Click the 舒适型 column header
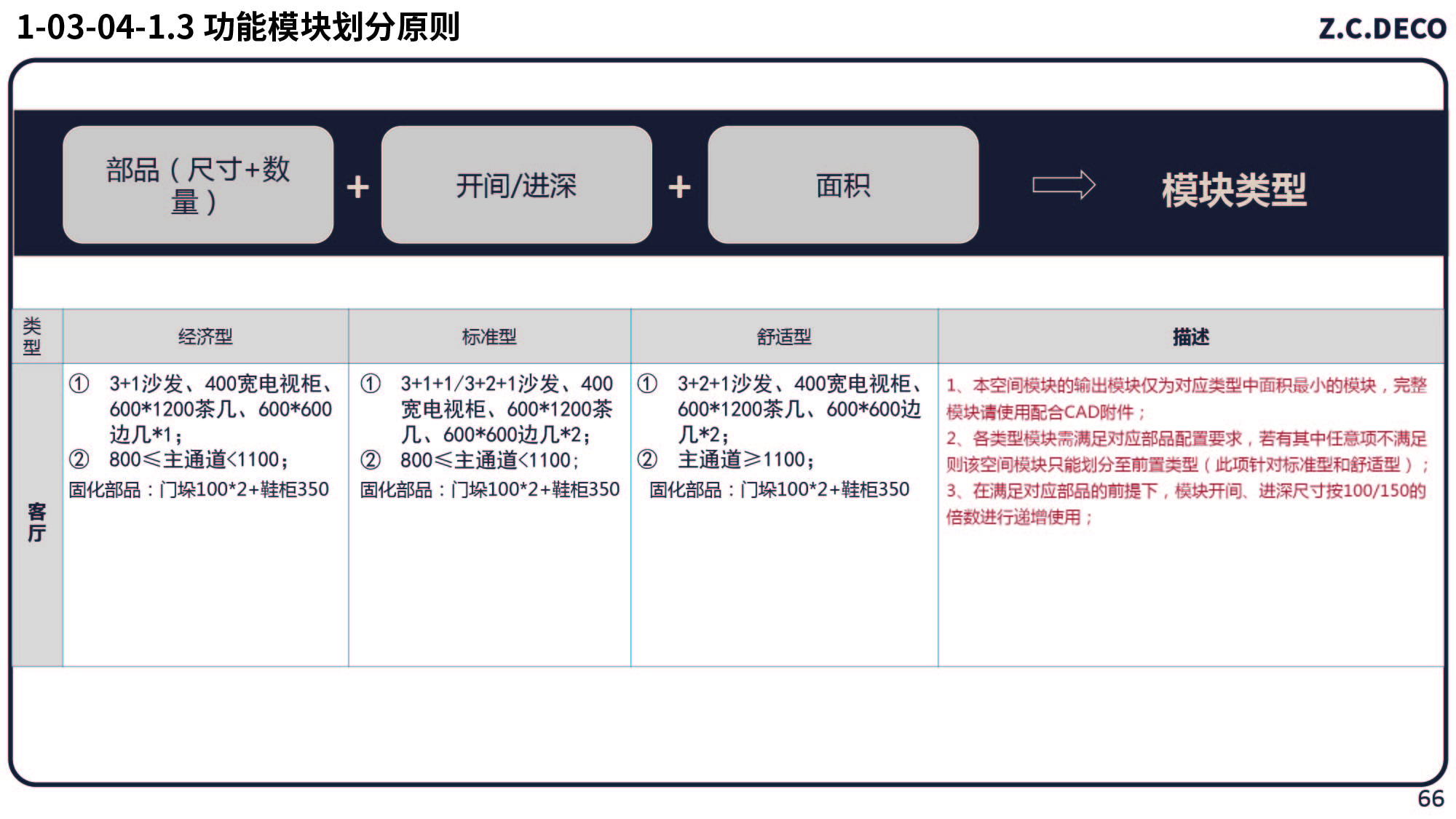Viewport: 1456px width, 819px height. pyautogui.click(x=784, y=336)
